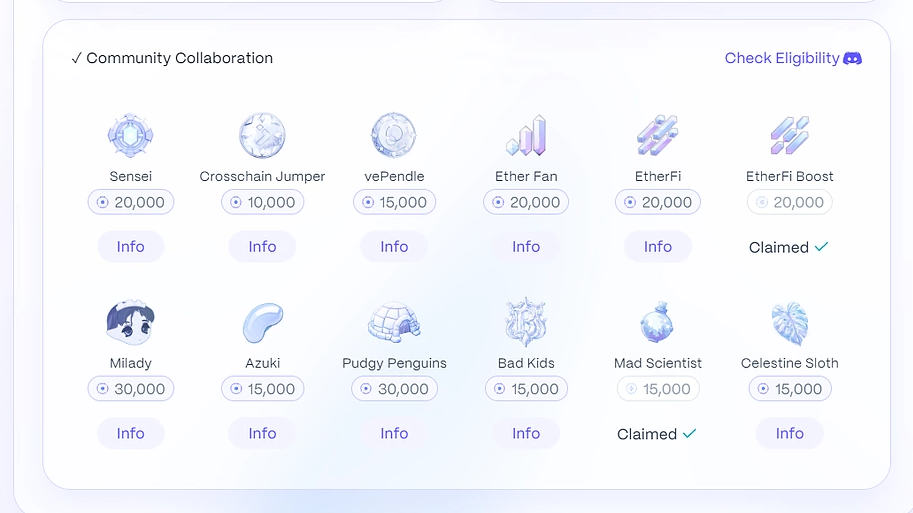Select the Ether Fan crystal bars icon
The width and height of the screenshot is (913, 513).
click(526, 135)
